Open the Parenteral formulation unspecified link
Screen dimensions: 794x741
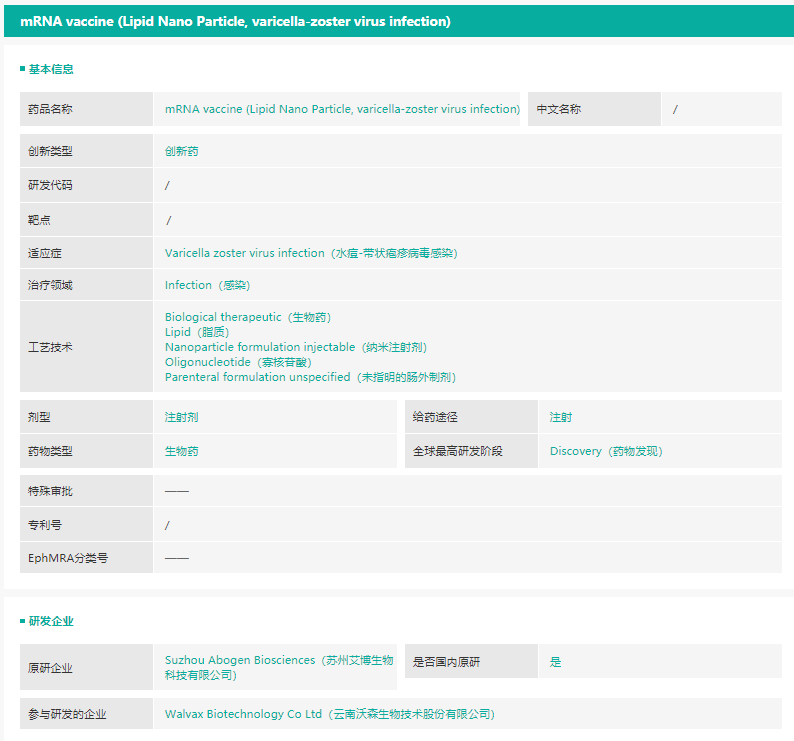click(x=310, y=377)
